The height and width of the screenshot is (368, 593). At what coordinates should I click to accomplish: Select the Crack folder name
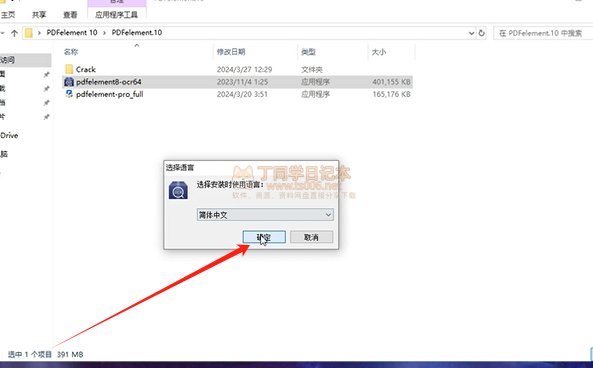(x=86, y=70)
